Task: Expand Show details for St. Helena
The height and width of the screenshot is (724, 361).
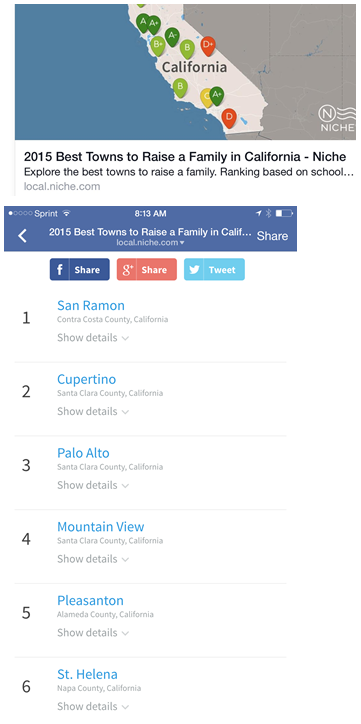Action: point(93,706)
